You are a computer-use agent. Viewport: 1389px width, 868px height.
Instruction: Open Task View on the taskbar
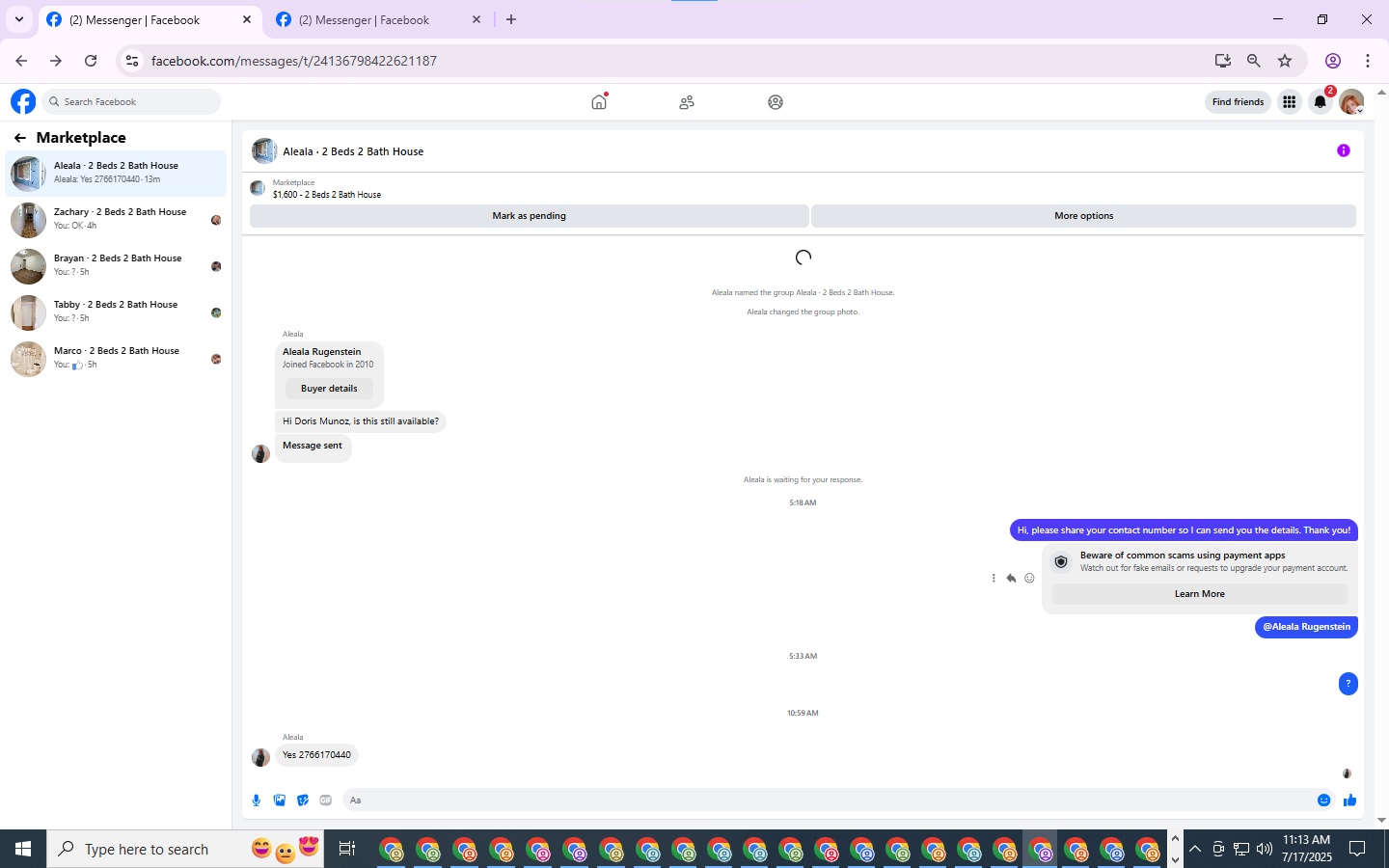[347, 849]
